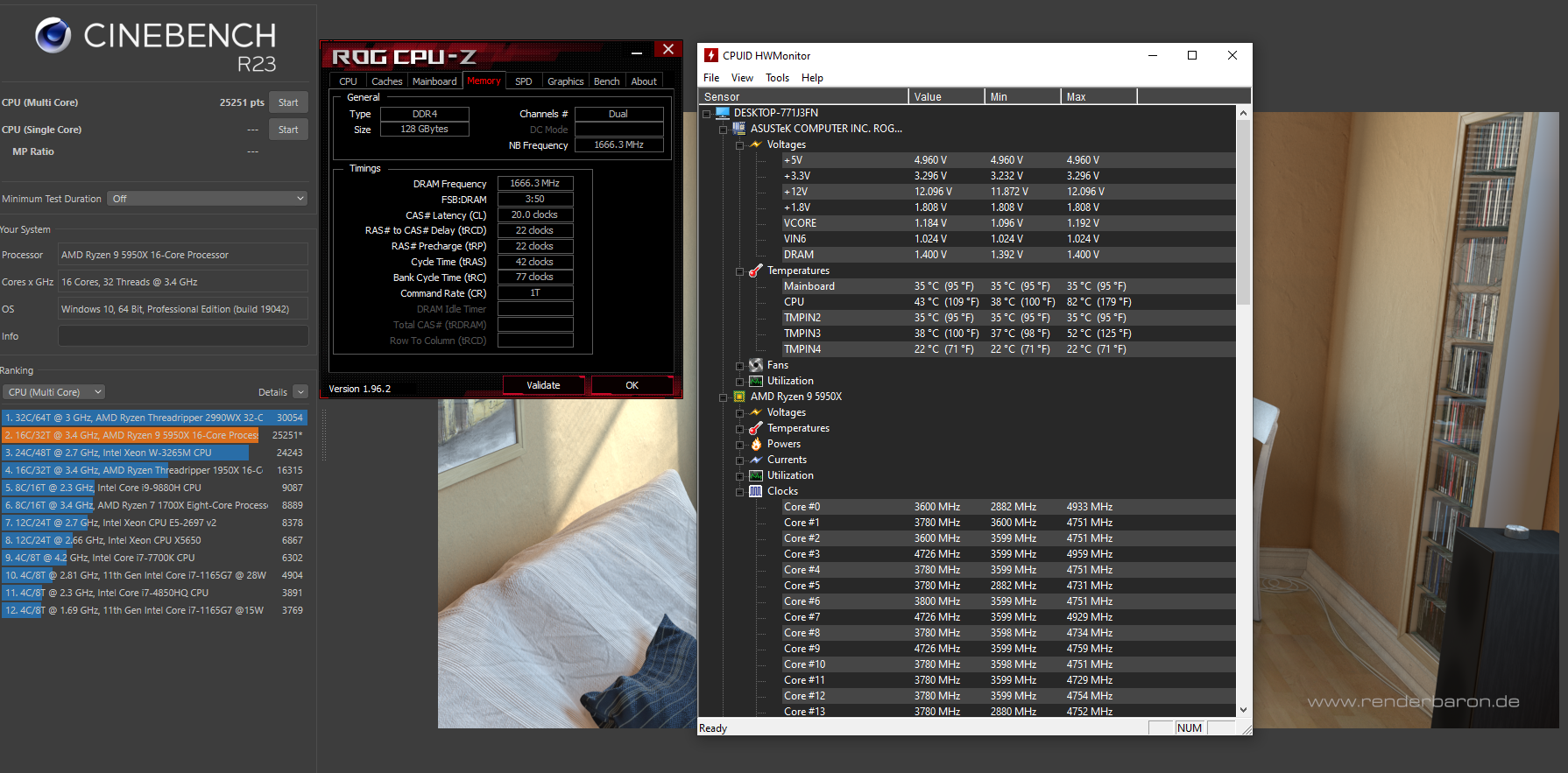Click the Value column header
The height and width of the screenshot is (773, 1568).
pyautogui.click(x=946, y=96)
